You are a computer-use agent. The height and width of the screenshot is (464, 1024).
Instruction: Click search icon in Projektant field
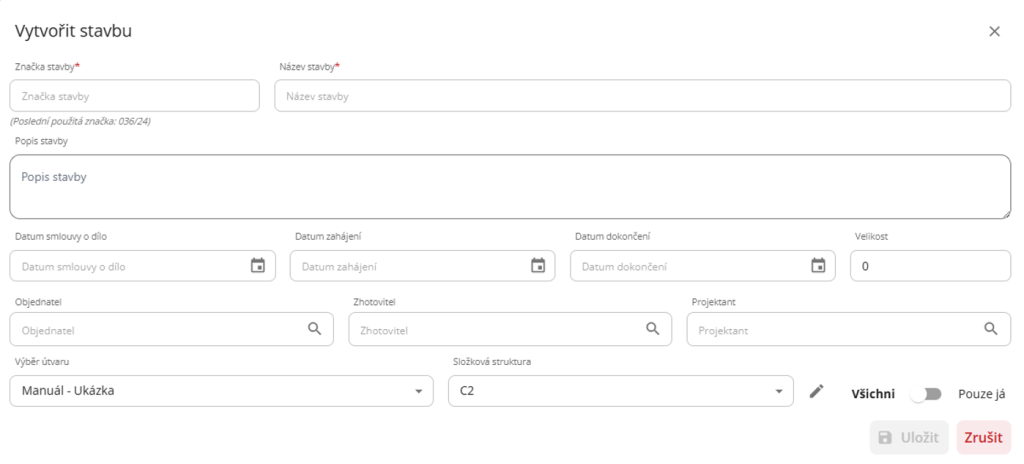(x=990, y=329)
